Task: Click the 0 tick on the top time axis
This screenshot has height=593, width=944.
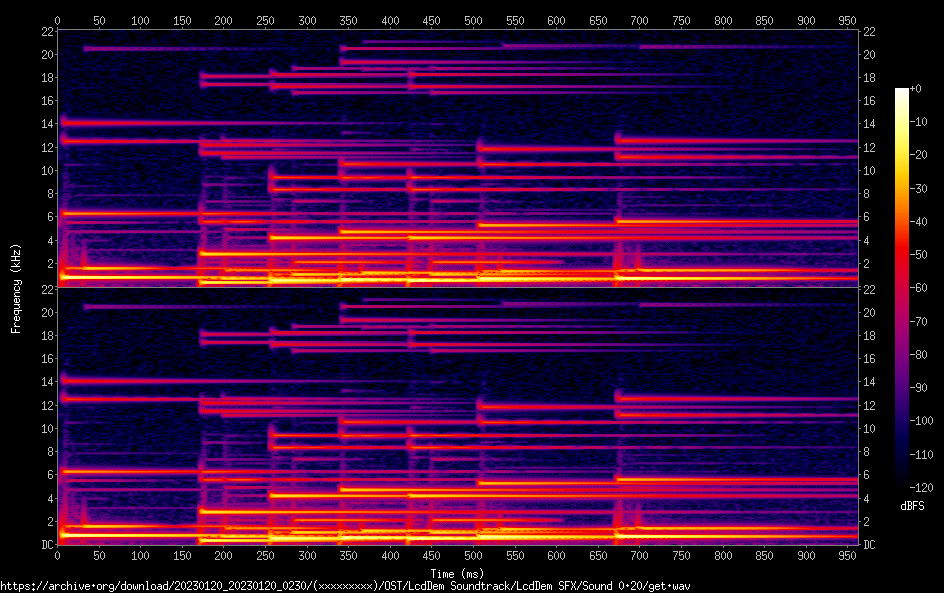Action: click(58, 19)
